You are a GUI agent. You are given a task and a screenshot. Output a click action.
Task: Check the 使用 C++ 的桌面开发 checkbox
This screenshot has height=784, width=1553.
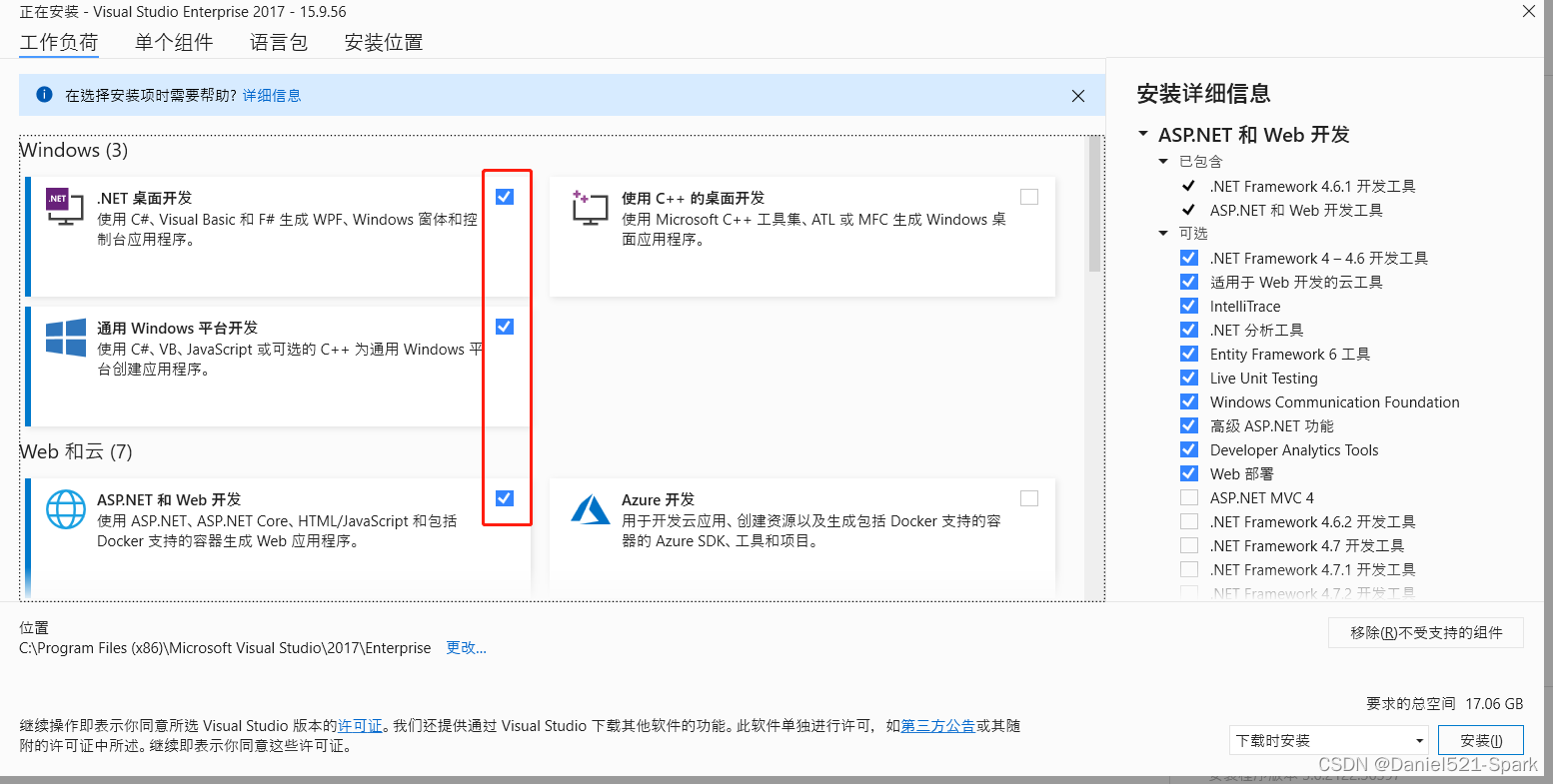[x=1029, y=197]
